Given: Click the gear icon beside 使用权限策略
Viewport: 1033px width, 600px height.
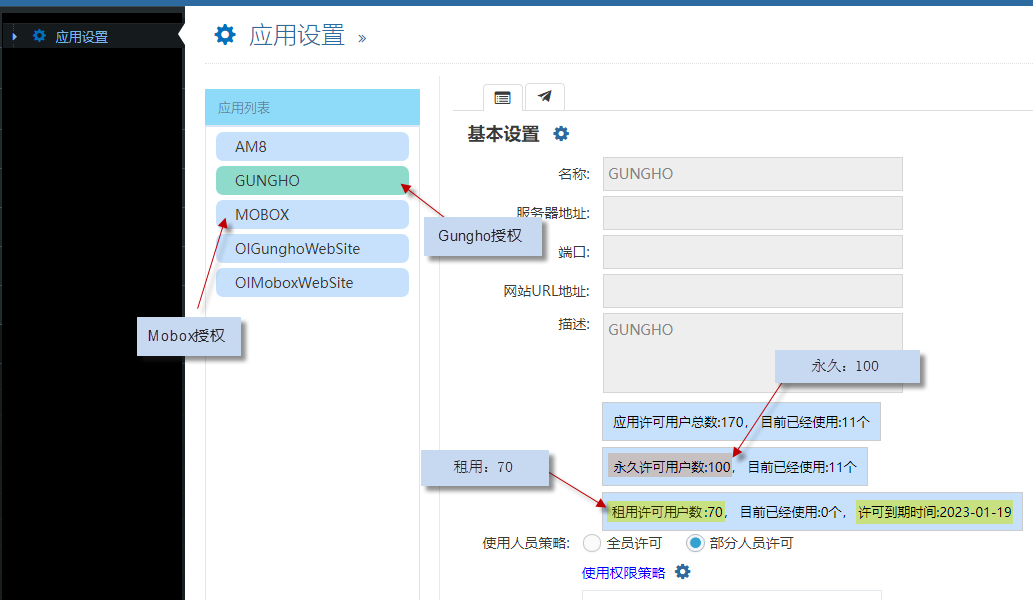Looking at the screenshot, I should point(683,572).
